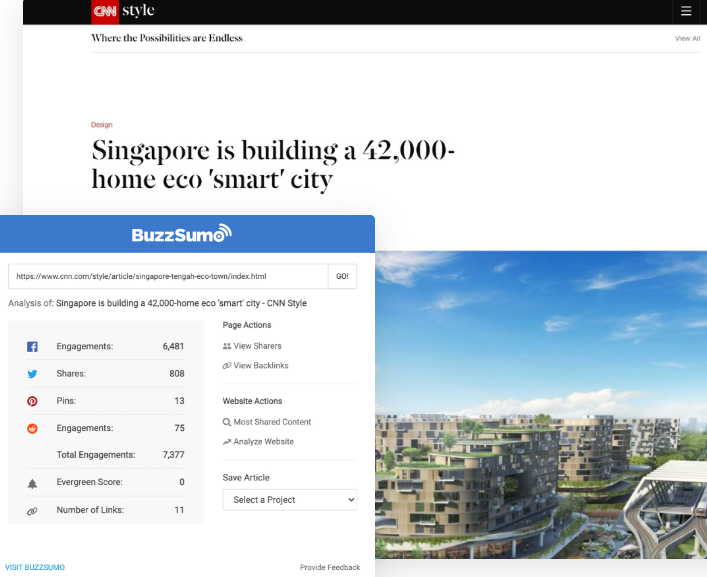Click the View Backlinks link icon
Viewport: 707px width, 577px height.
[x=227, y=366]
